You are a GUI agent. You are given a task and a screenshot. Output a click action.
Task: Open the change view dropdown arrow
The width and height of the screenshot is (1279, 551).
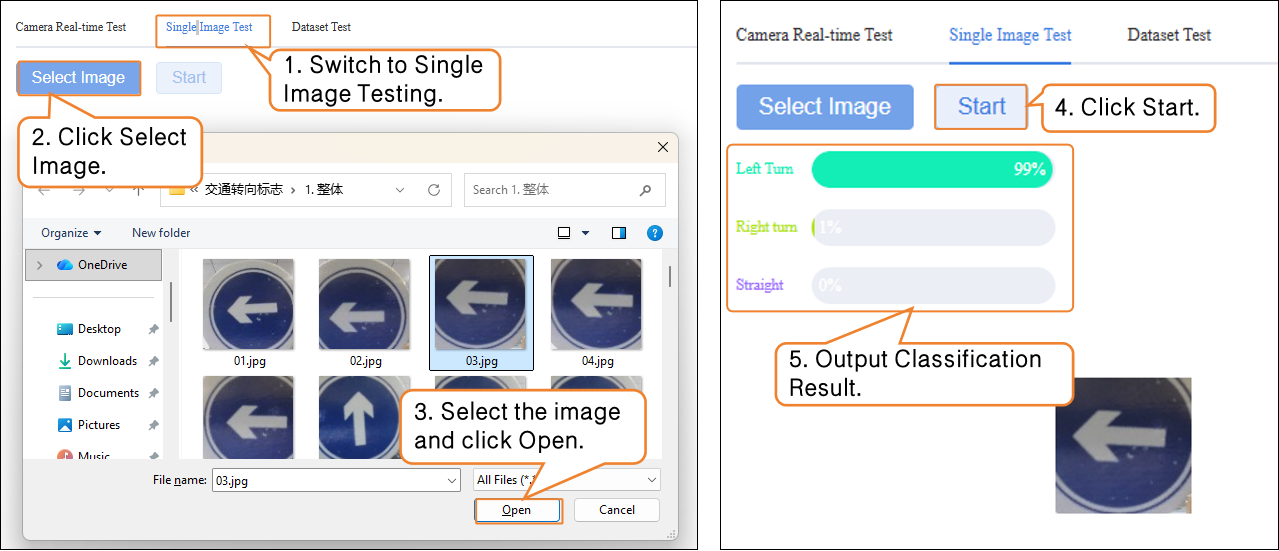pyautogui.click(x=586, y=233)
